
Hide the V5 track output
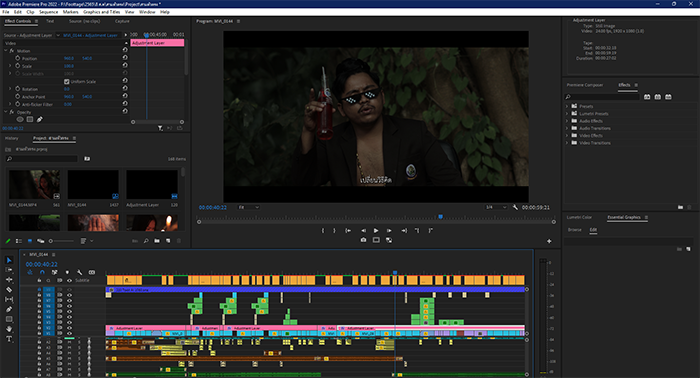tap(69, 312)
